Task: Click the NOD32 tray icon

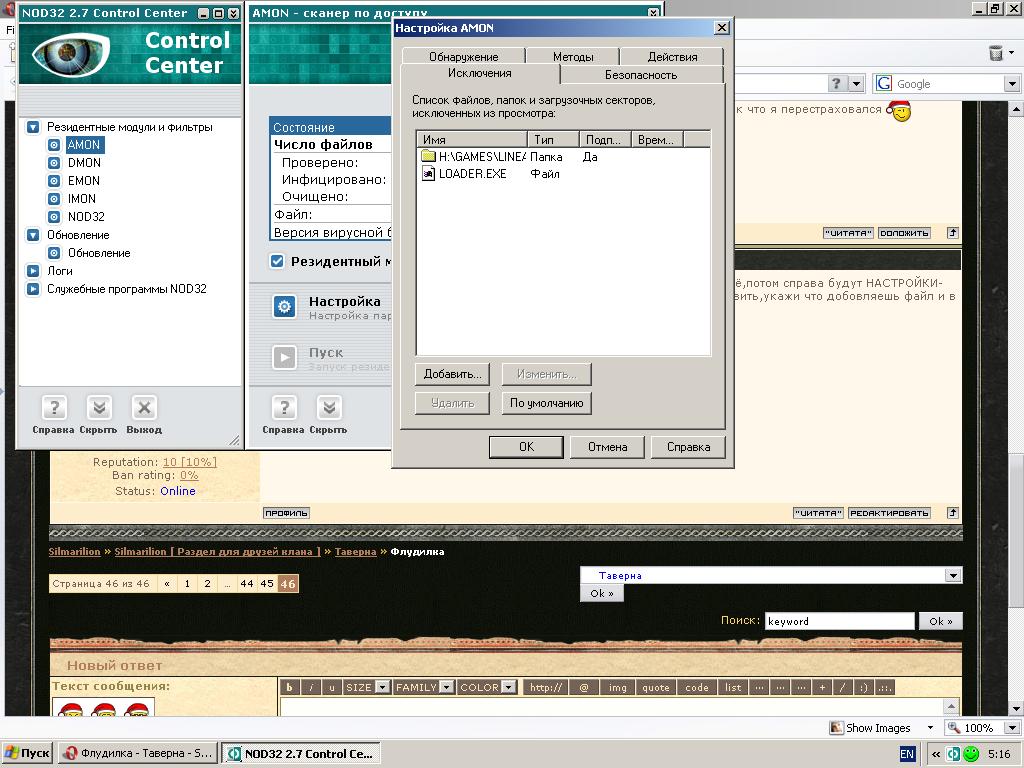Action: coord(953,754)
